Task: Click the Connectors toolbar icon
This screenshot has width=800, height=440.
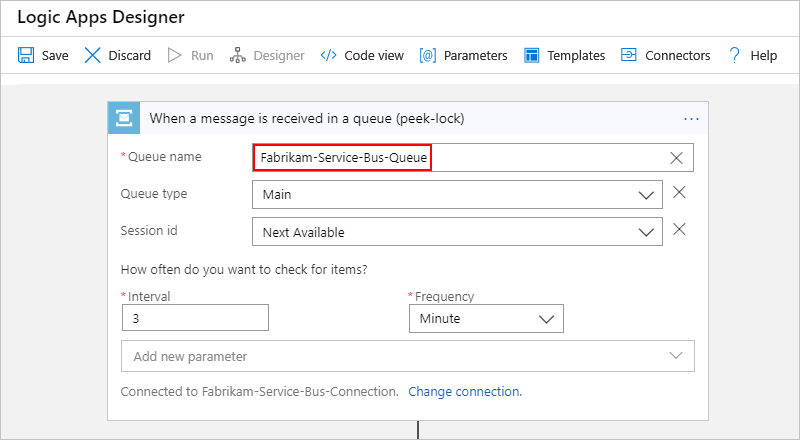Action: 629,56
